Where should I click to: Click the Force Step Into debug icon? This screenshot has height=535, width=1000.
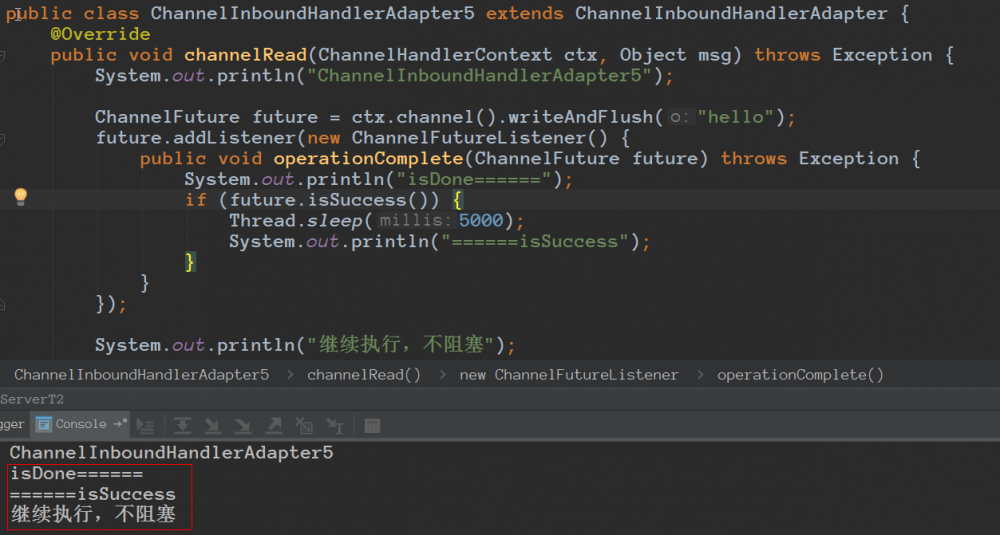[x=243, y=425]
